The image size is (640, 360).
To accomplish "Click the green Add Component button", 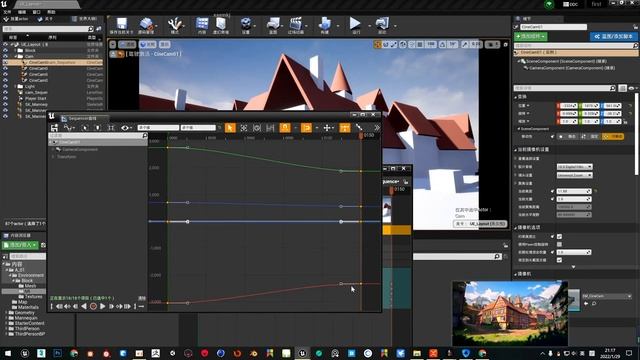I will [x=531, y=36].
